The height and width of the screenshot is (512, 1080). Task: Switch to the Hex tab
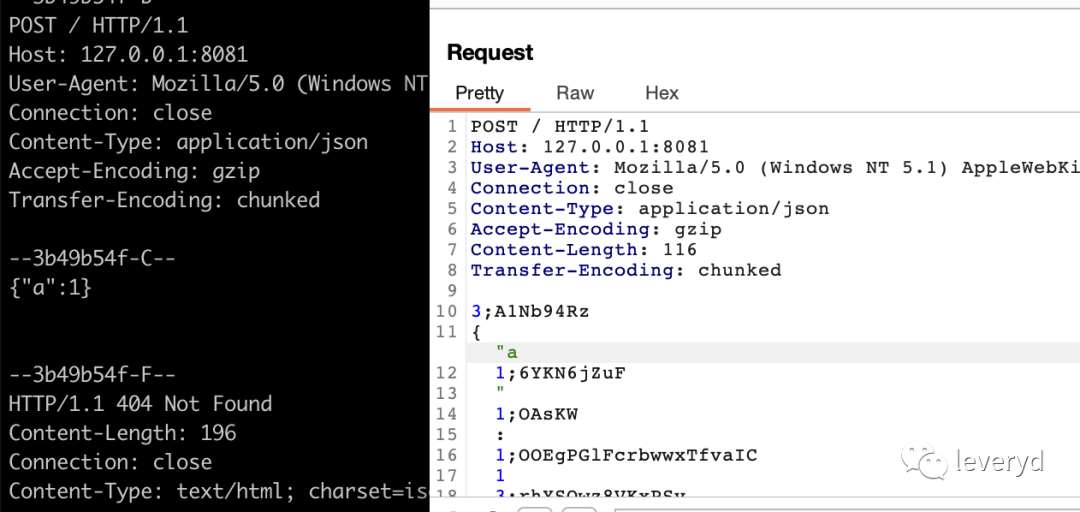662,93
